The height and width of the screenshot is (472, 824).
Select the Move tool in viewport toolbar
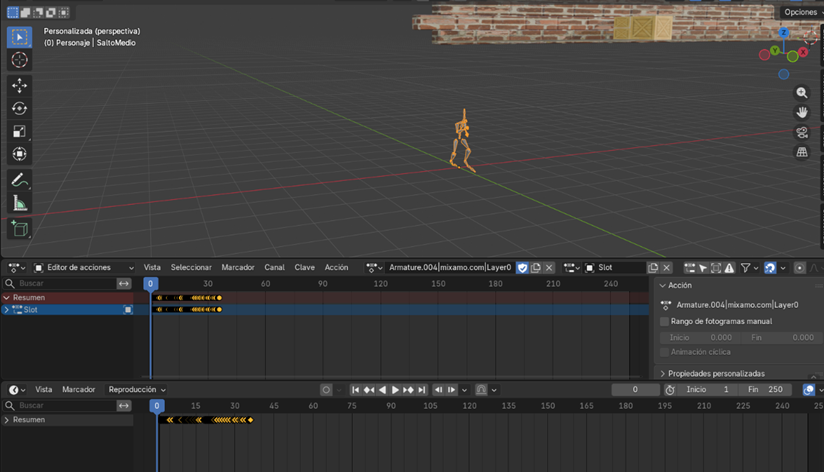point(19,86)
